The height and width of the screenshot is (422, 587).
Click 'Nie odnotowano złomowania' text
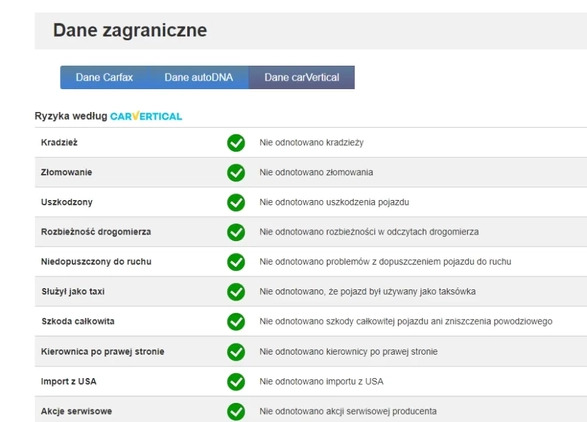[316, 172]
